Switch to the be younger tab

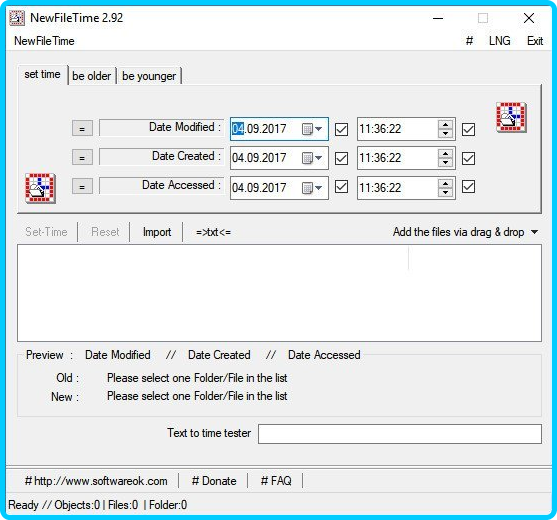pyautogui.click(x=149, y=76)
